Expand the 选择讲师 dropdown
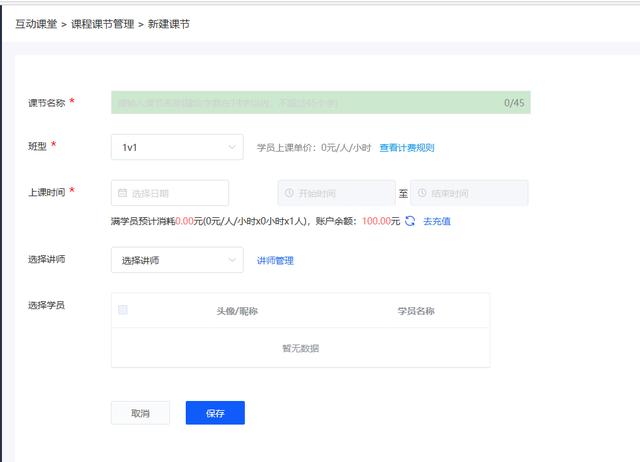This screenshot has height=462, width=640. pyautogui.click(x=177, y=260)
